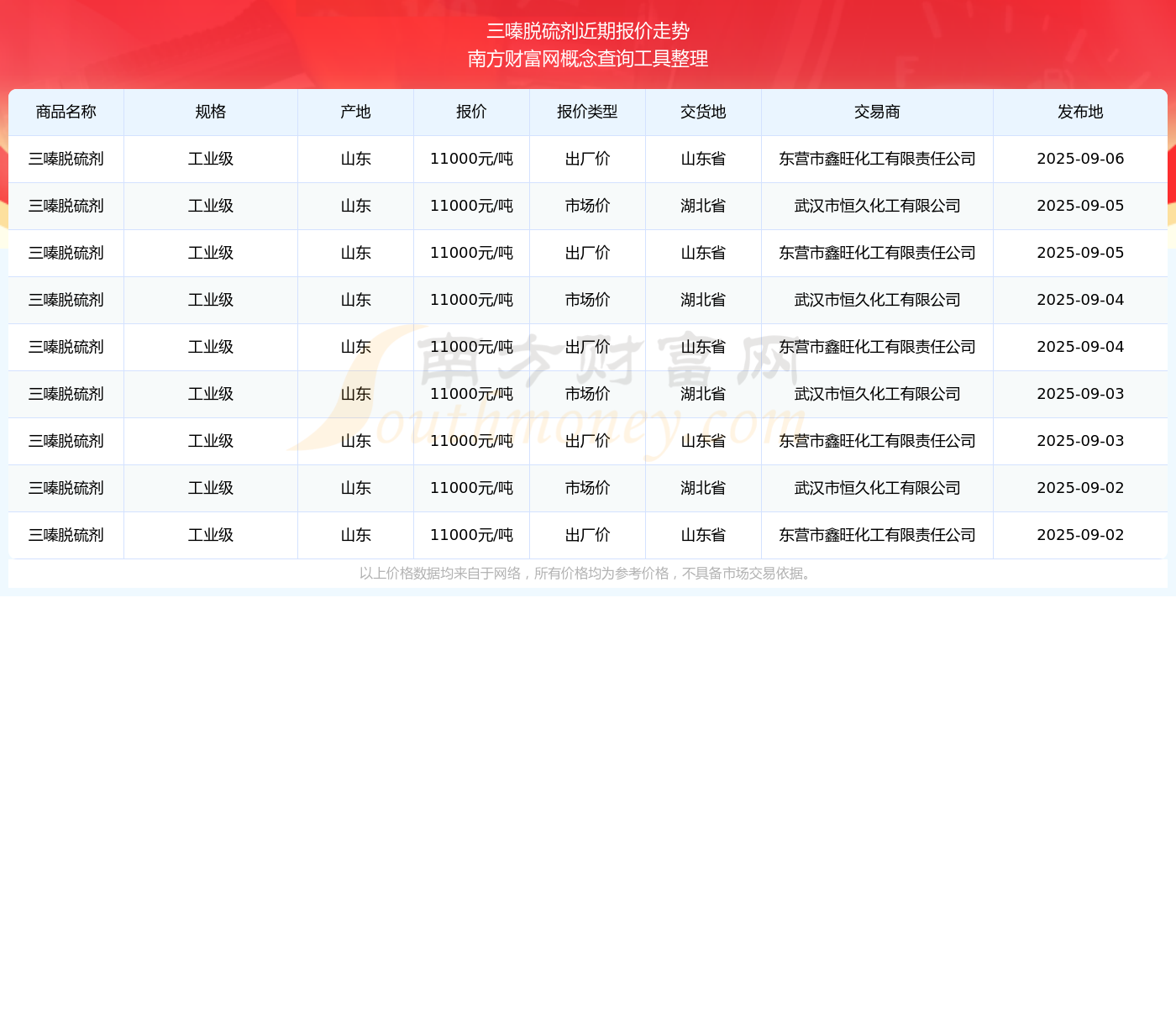Click the 产地 column header
This screenshot has height=1012, width=1176.
356,113
